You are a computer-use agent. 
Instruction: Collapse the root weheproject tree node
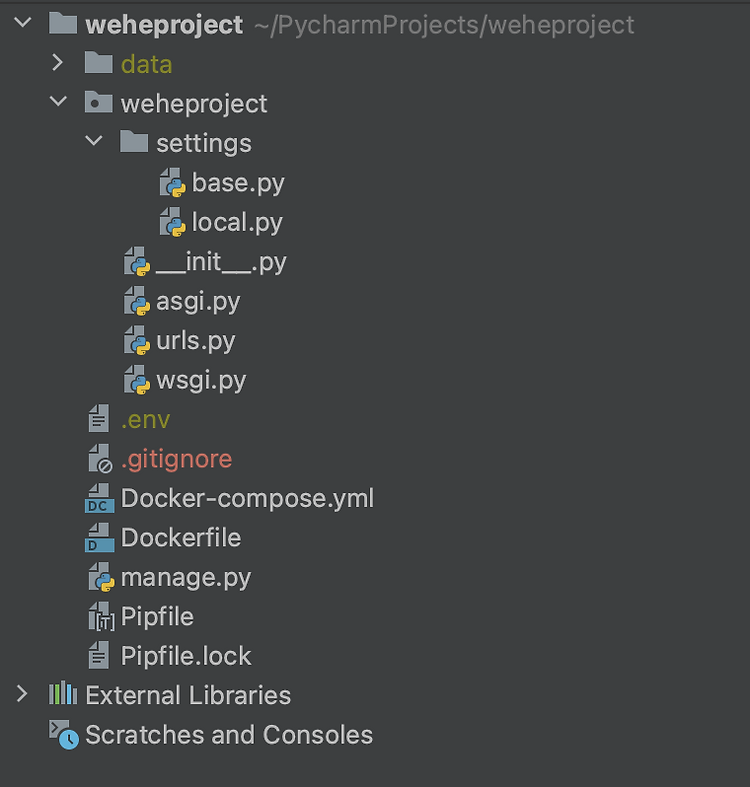pos(23,23)
